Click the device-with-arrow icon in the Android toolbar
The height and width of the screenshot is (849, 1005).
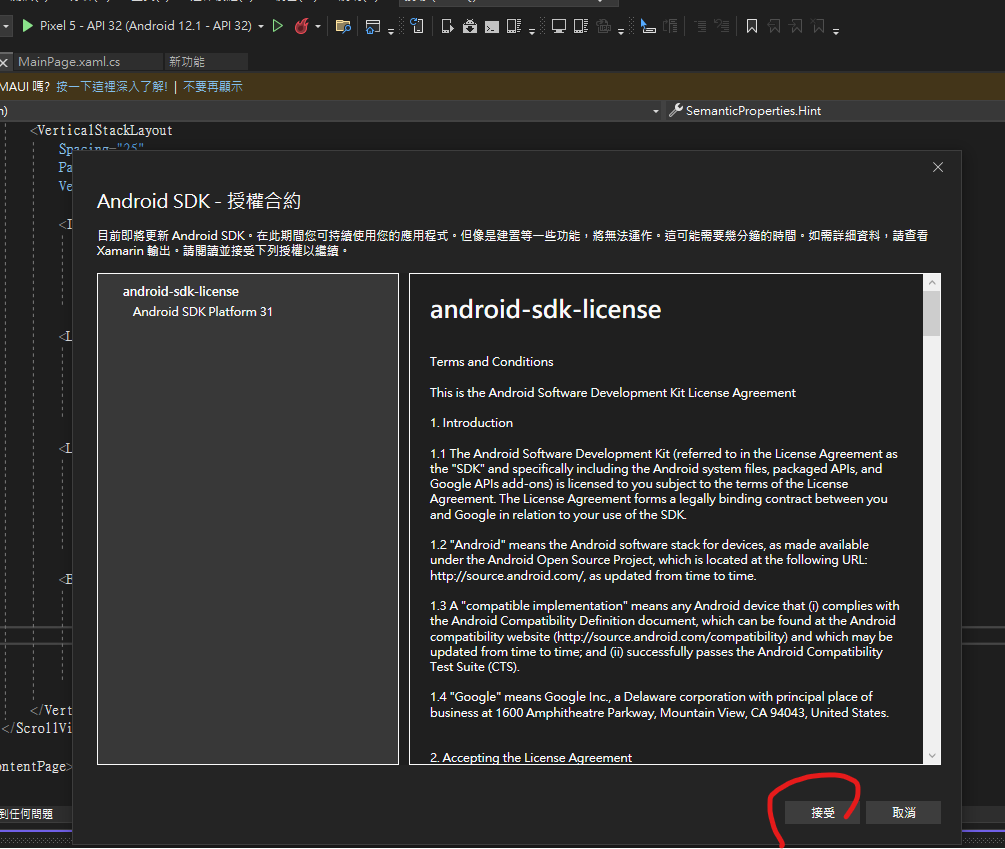coord(447,26)
